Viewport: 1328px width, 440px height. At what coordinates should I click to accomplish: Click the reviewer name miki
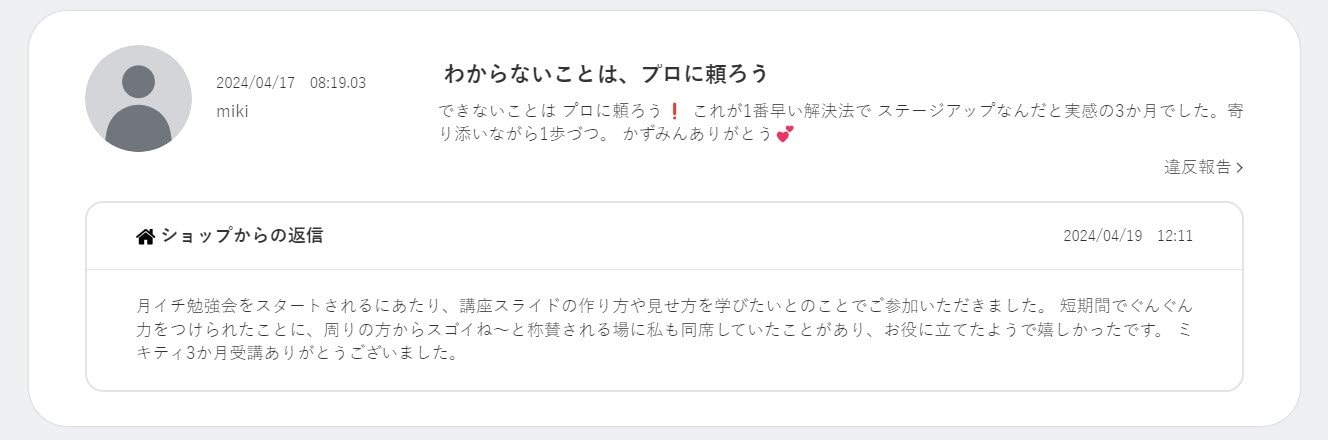tap(232, 111)
